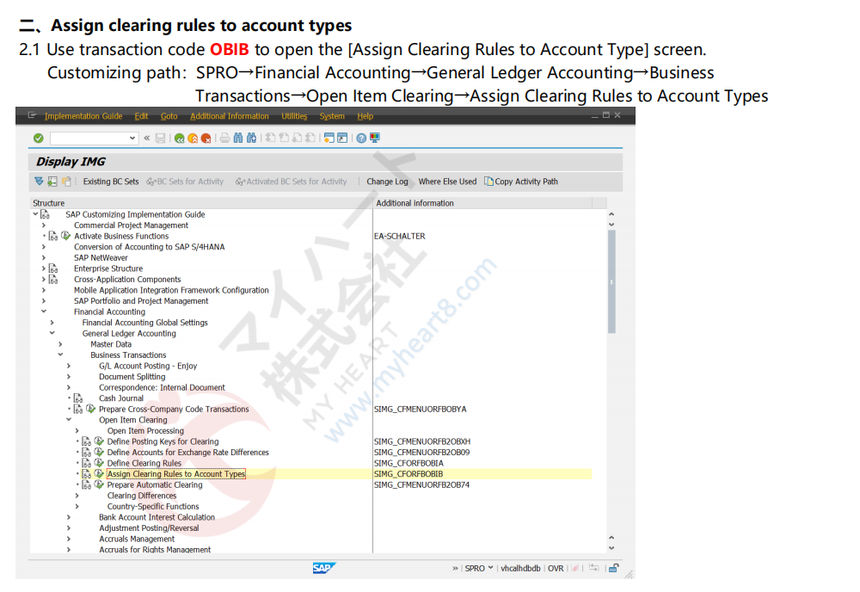Image resolution: width=860 pixels, height=592 pixels.
Task: Select the Accruals Management tree row
Action: pos(137,539)
